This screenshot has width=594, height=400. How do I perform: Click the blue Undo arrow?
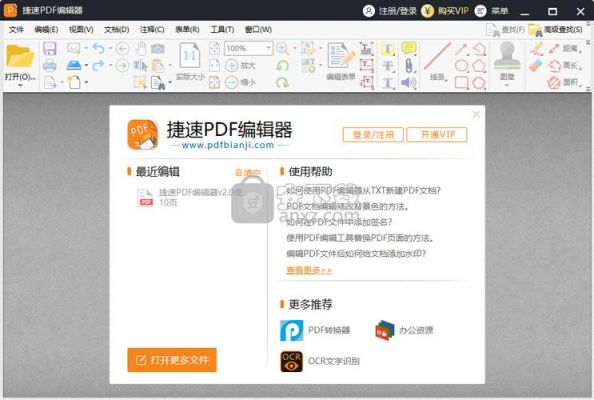pos(98,48)
